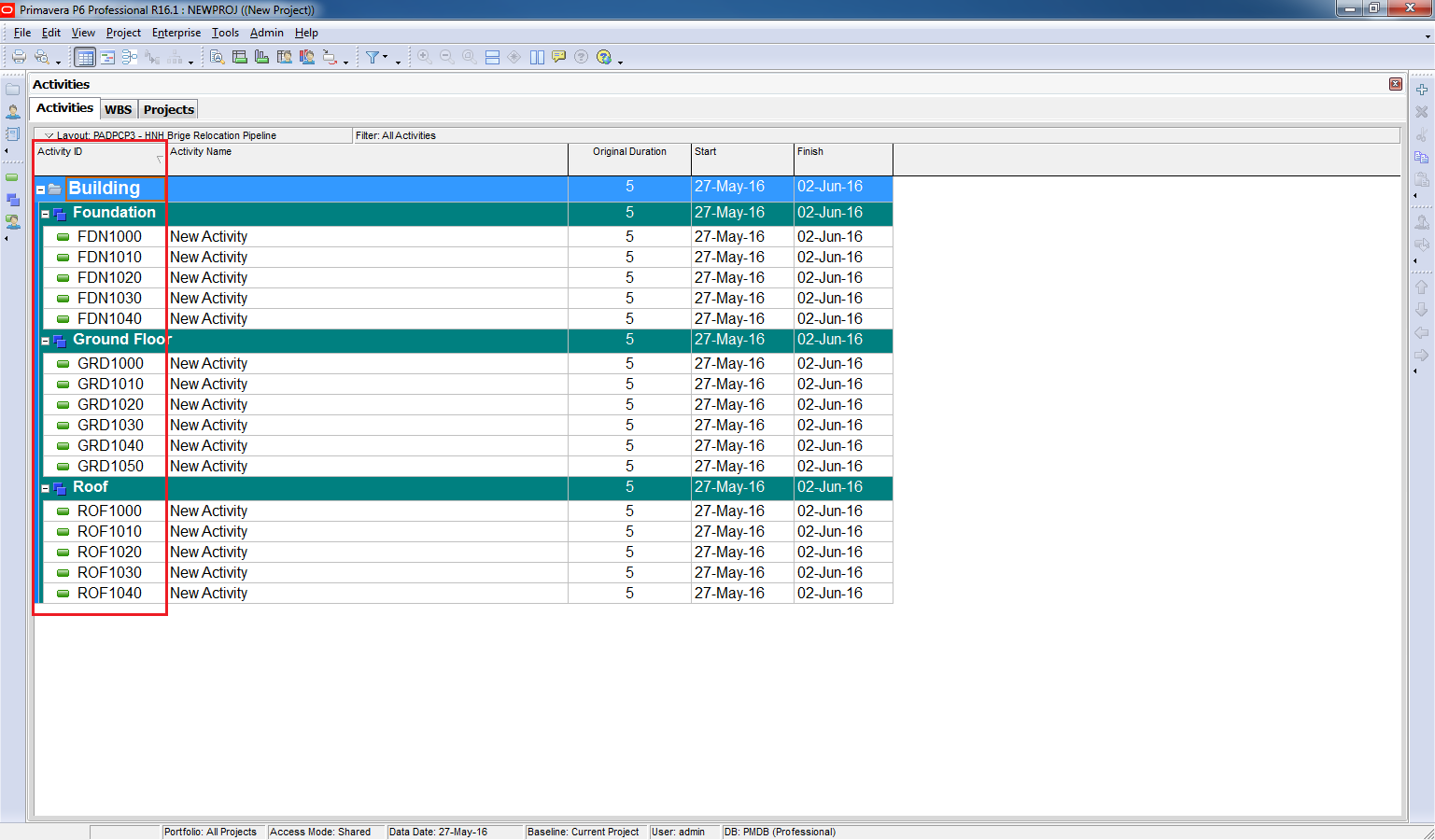
Task: Click the Help question-mark globe icon
Action: point(604,57)
